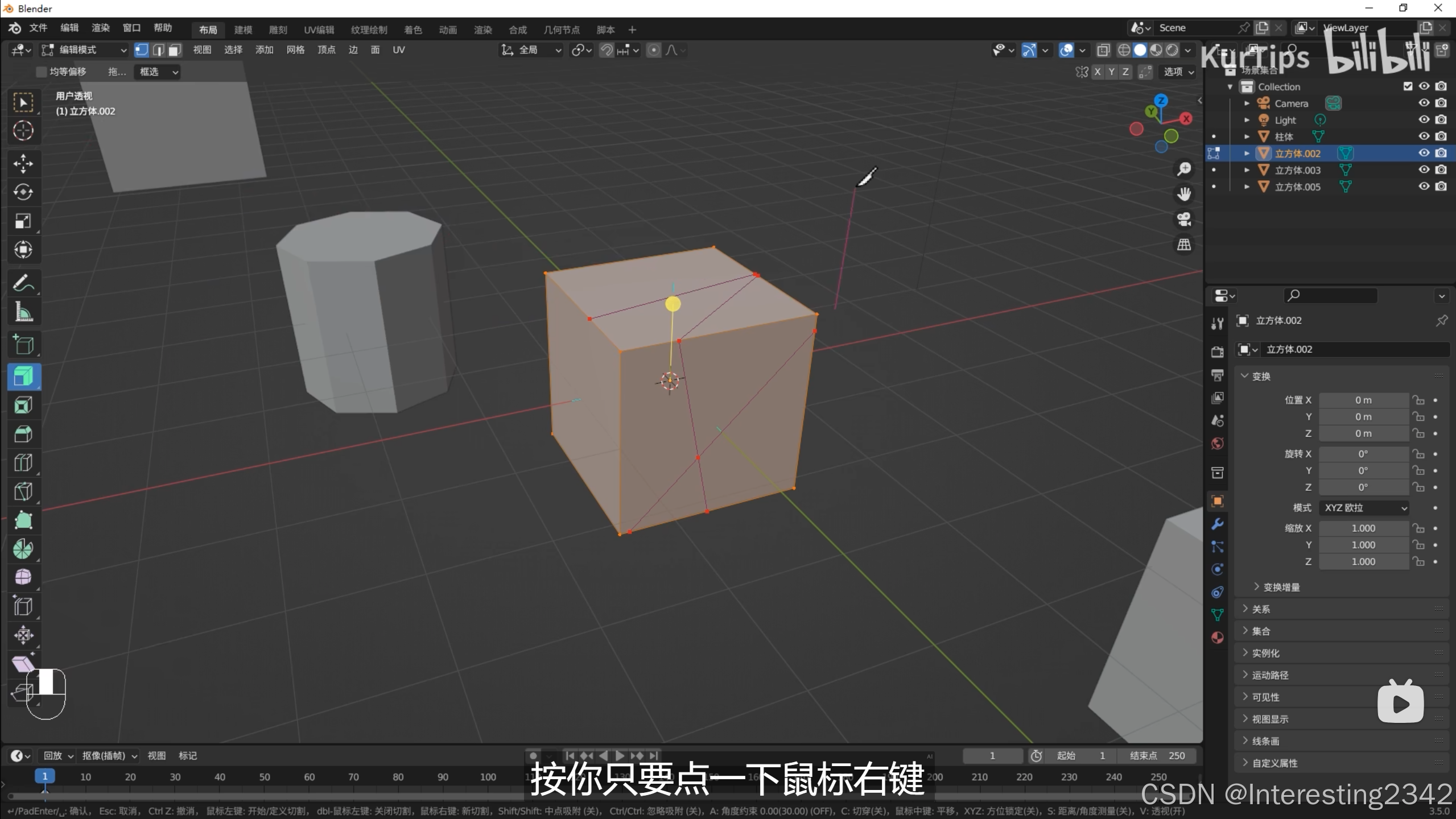The height and width of the screenshot is (819, 1456).
Task: Enable the 均等偏移 checkbox
Action: click(x=41, y=72)
